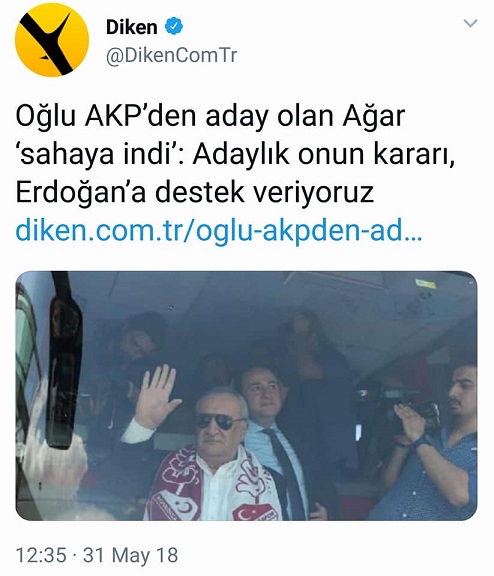Open the Diken yellow profile avatar
Image resolution: width=494 pixels, height=576 pixels.
pos(52,40)
